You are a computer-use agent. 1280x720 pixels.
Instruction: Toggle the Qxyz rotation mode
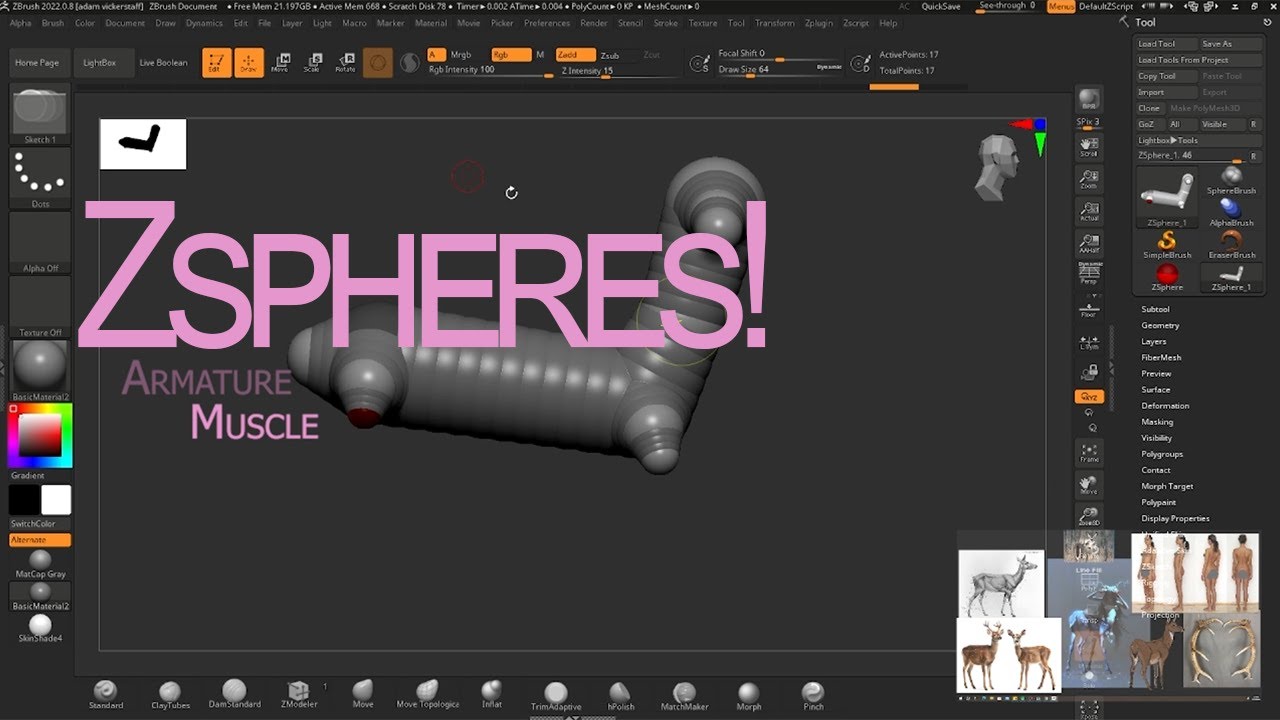click(x=1089, y=397)
